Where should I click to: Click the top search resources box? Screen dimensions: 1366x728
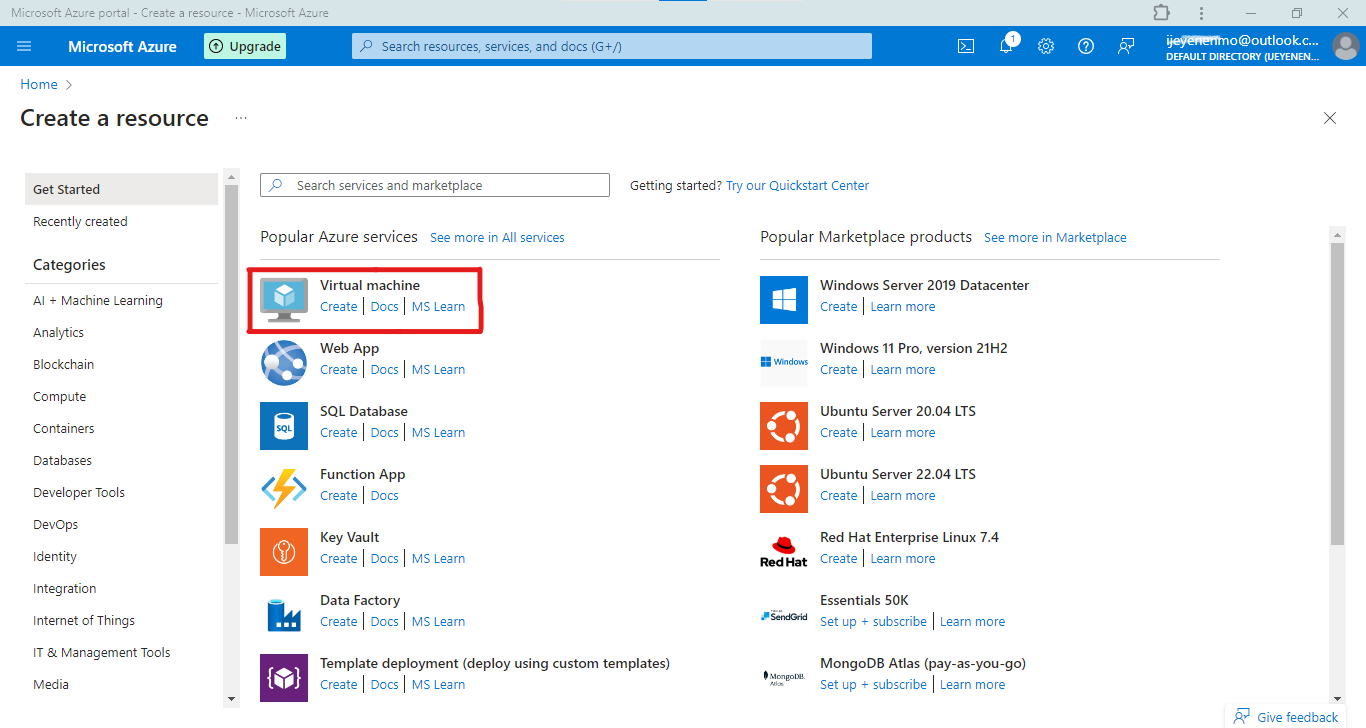[612, 46]
